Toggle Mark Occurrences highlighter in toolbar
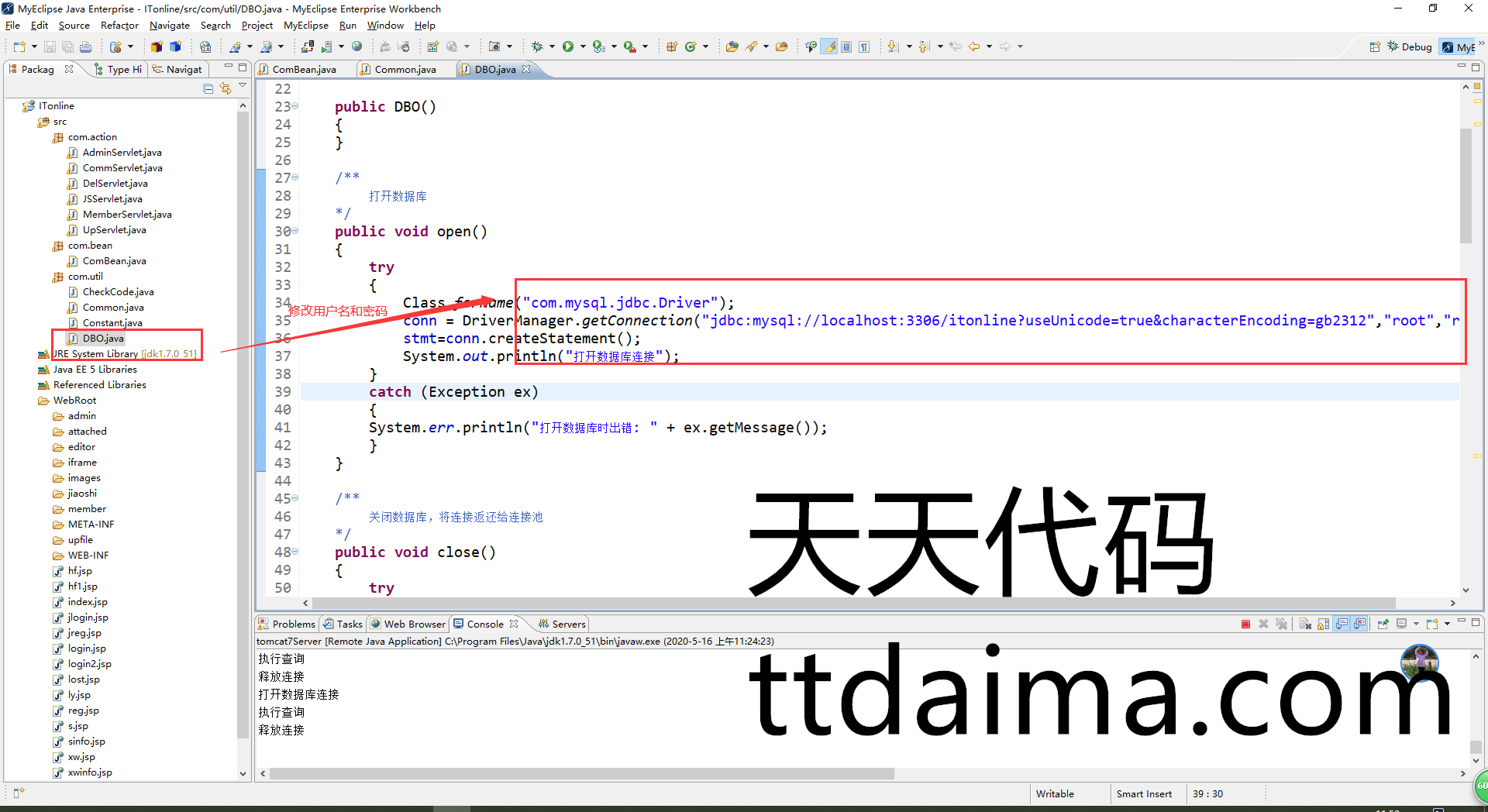The image size is (1488, 812). pyautogui.click(x=829, y=46)
